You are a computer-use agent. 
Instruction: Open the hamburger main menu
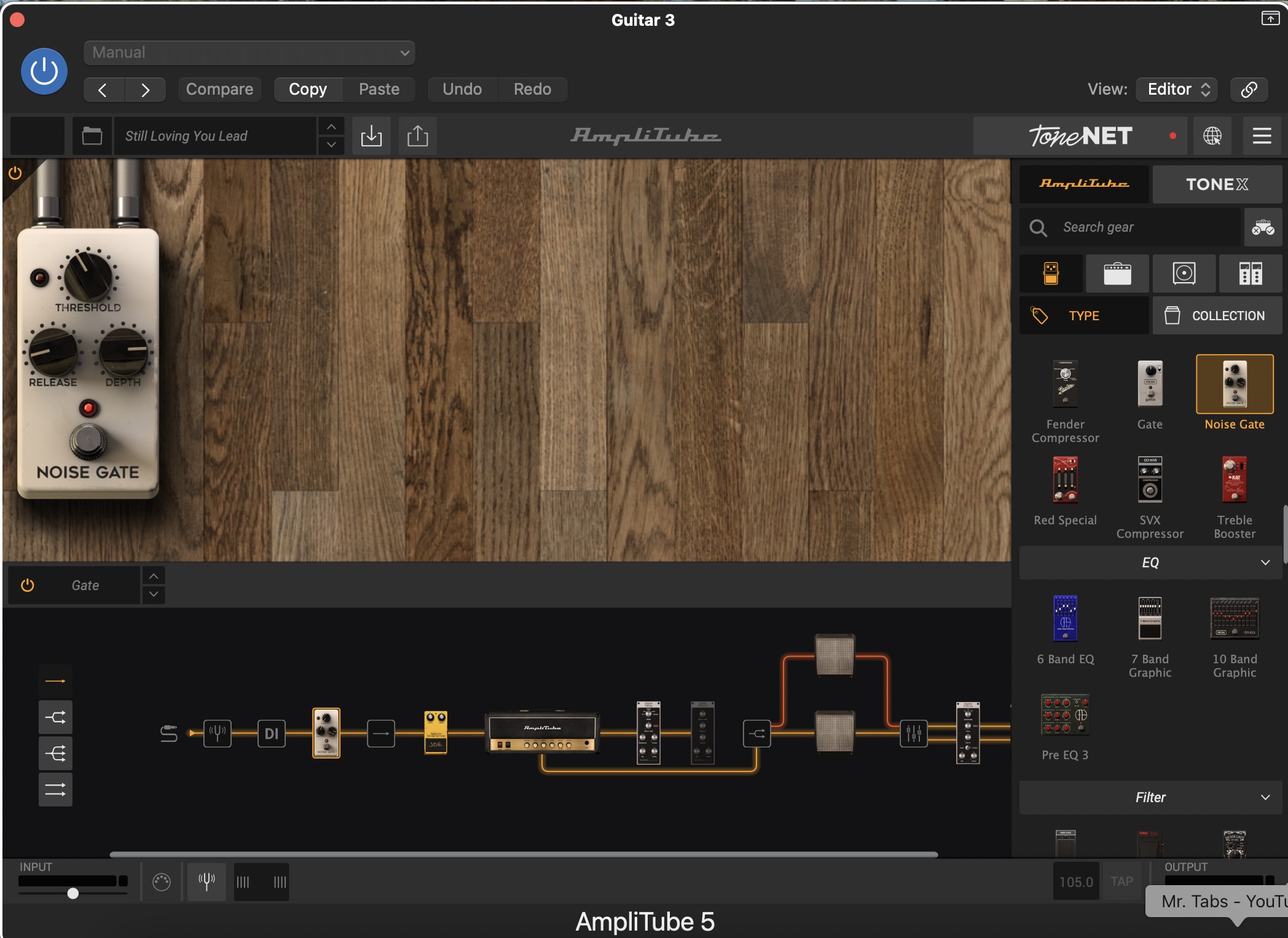1262,136
